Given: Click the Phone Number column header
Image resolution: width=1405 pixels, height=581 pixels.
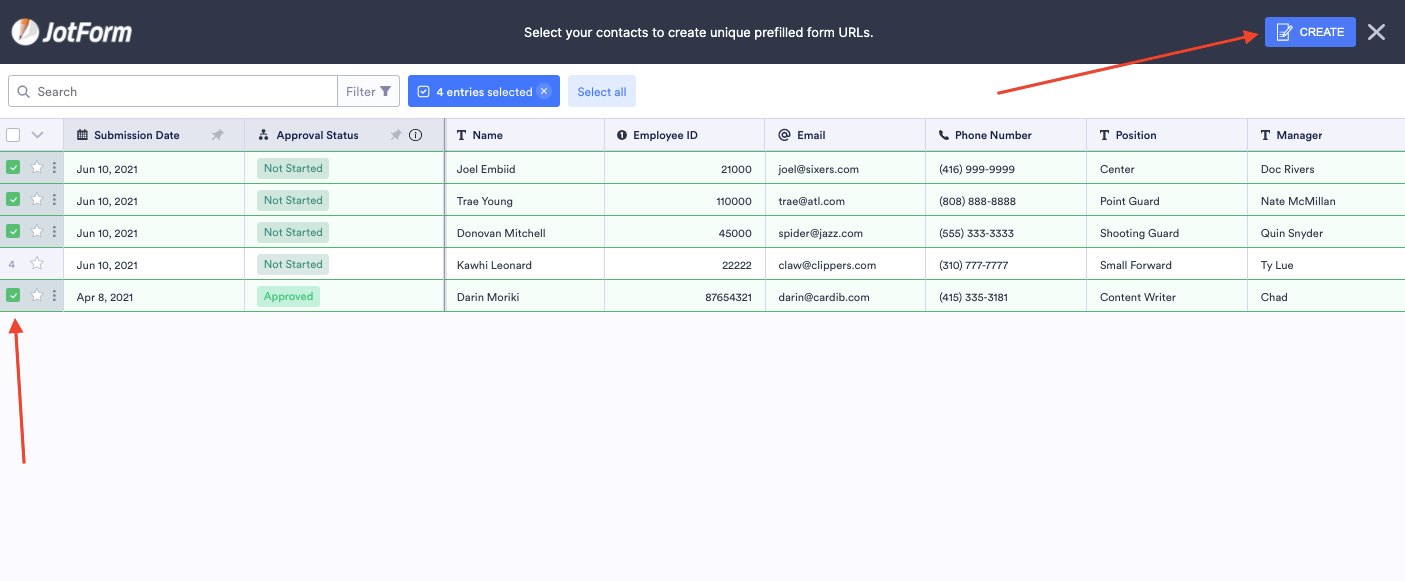Looking at the screenshot, I should click(x=1007, y=135).
